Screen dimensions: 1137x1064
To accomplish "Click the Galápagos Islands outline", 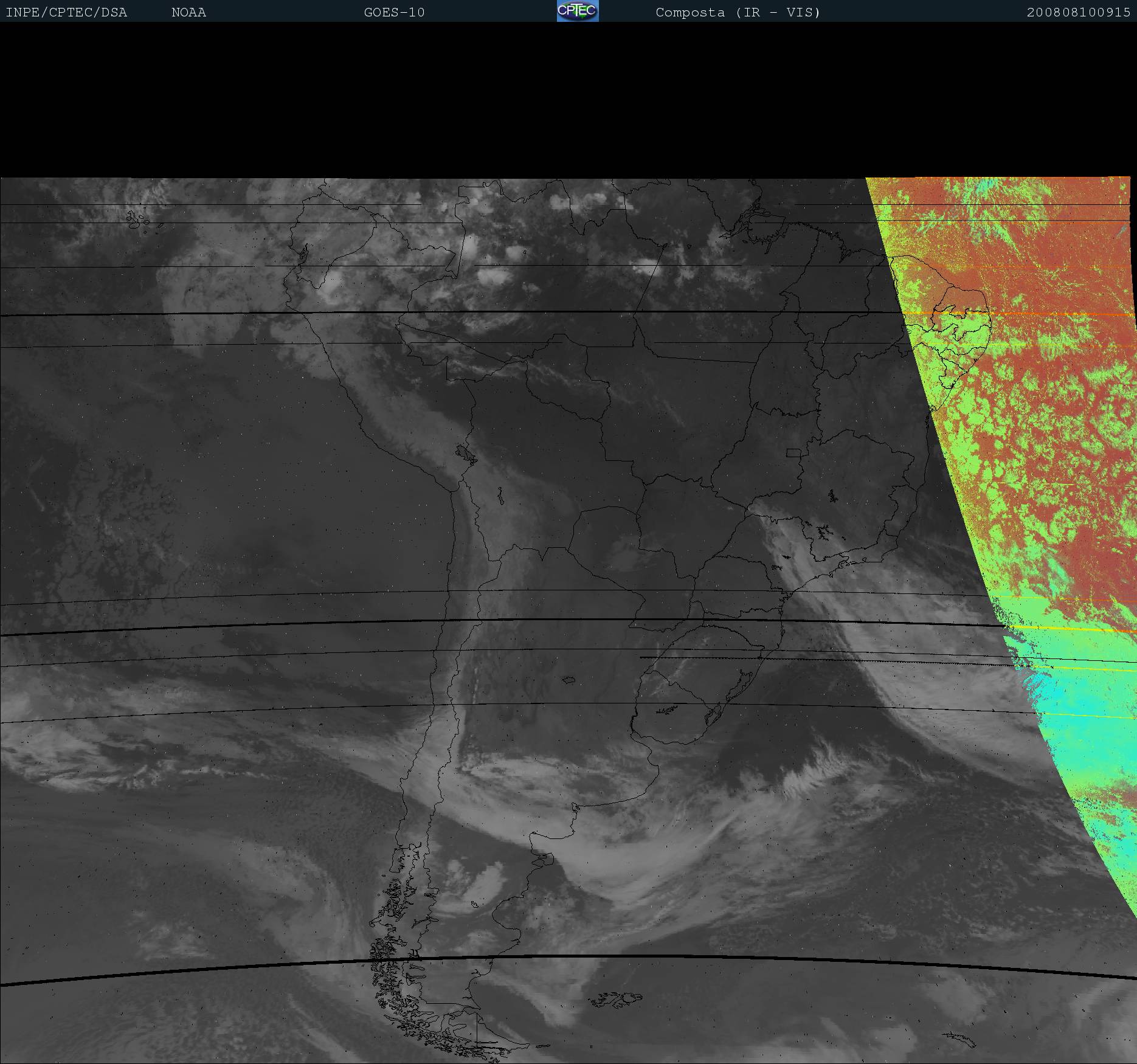I will pyautogui.click(x=137, y=219).
